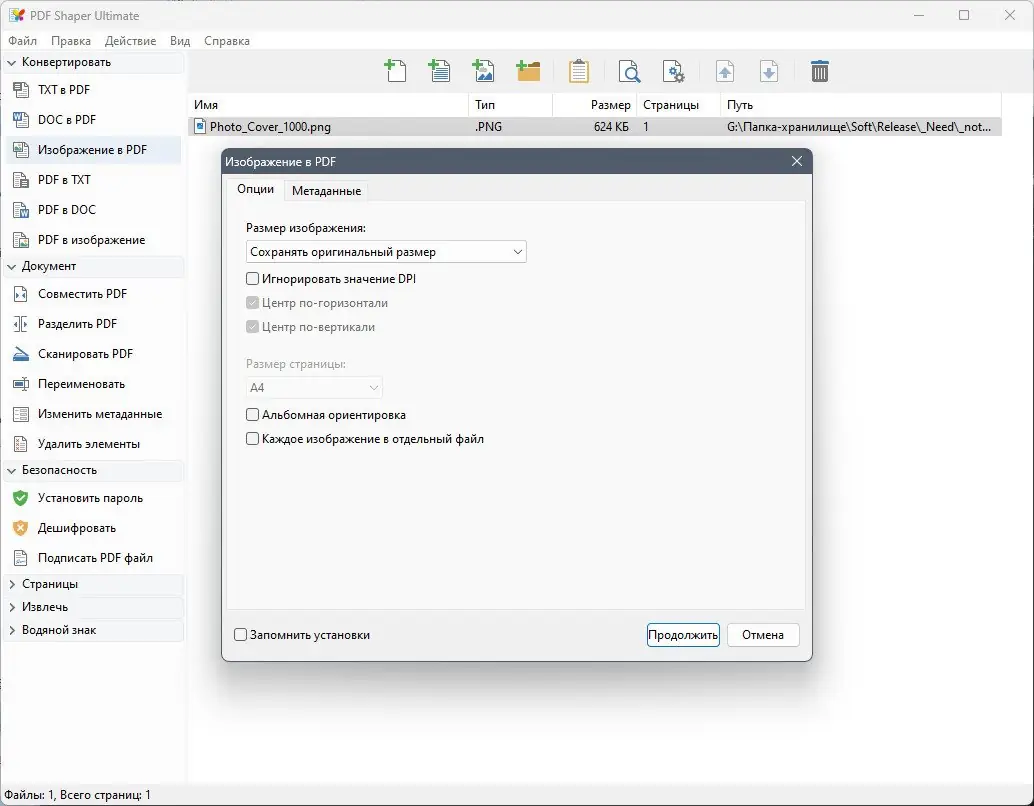Image resolution: width=1034 pixels, height=806 pixels.
Task: Open the Справка menu
Action: (x=227, y=41)
